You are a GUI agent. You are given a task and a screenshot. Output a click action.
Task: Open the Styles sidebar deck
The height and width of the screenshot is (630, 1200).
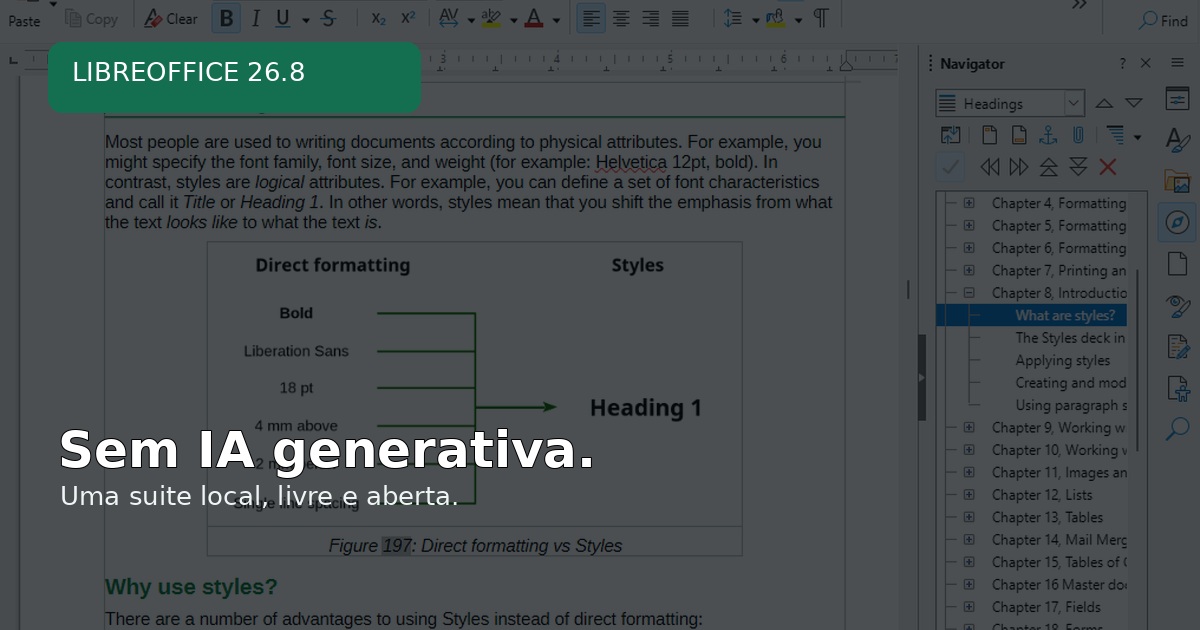[x=1178, y=139]
